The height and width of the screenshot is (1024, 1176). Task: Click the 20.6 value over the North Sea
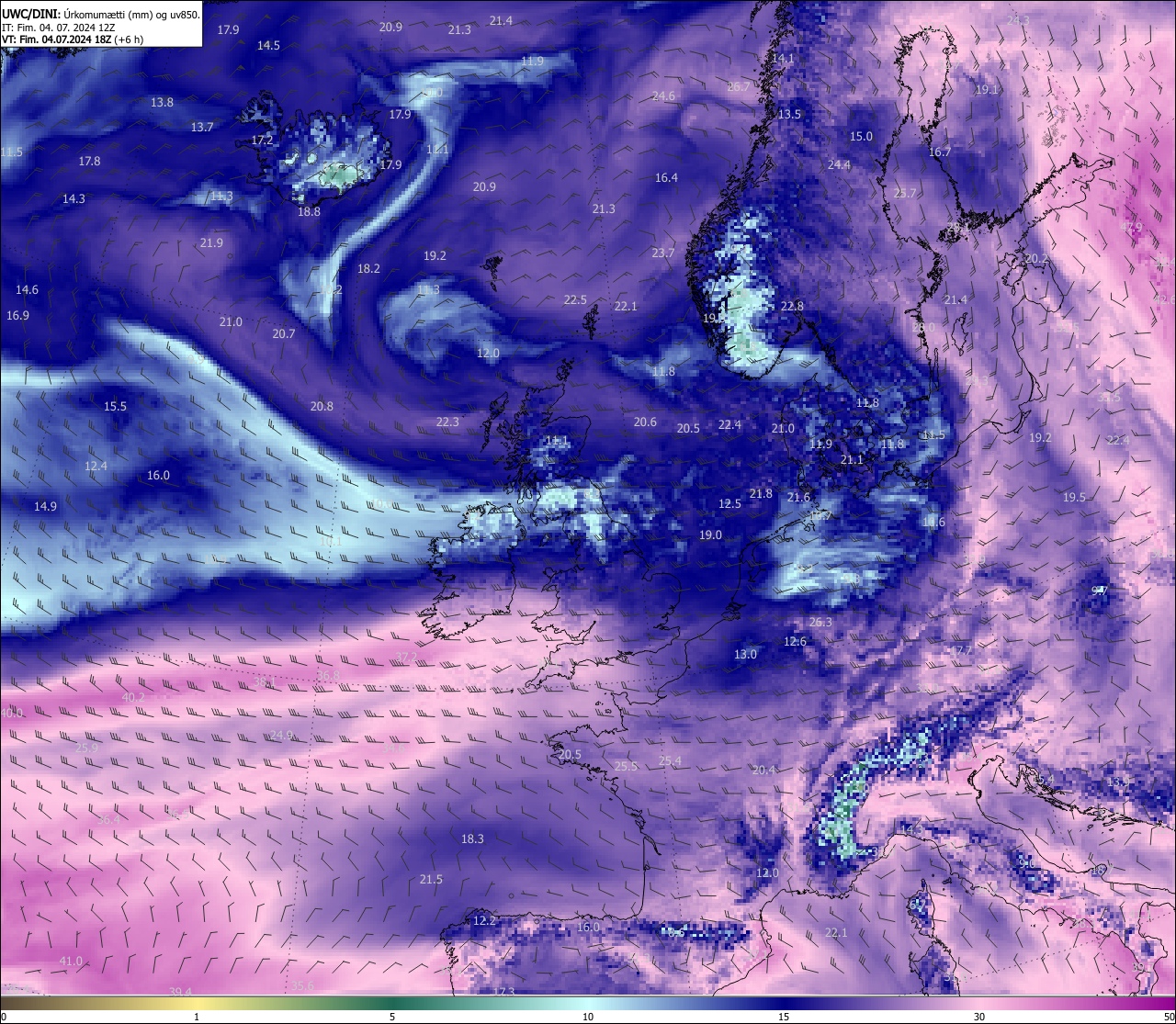(645, 422)
